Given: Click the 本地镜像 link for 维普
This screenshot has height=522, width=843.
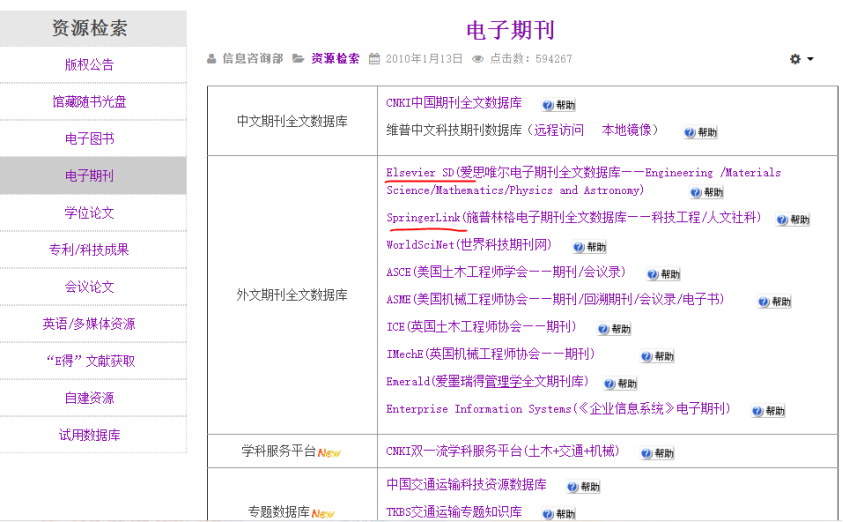Looking at the screenshot, I should (x=626, y=130).
